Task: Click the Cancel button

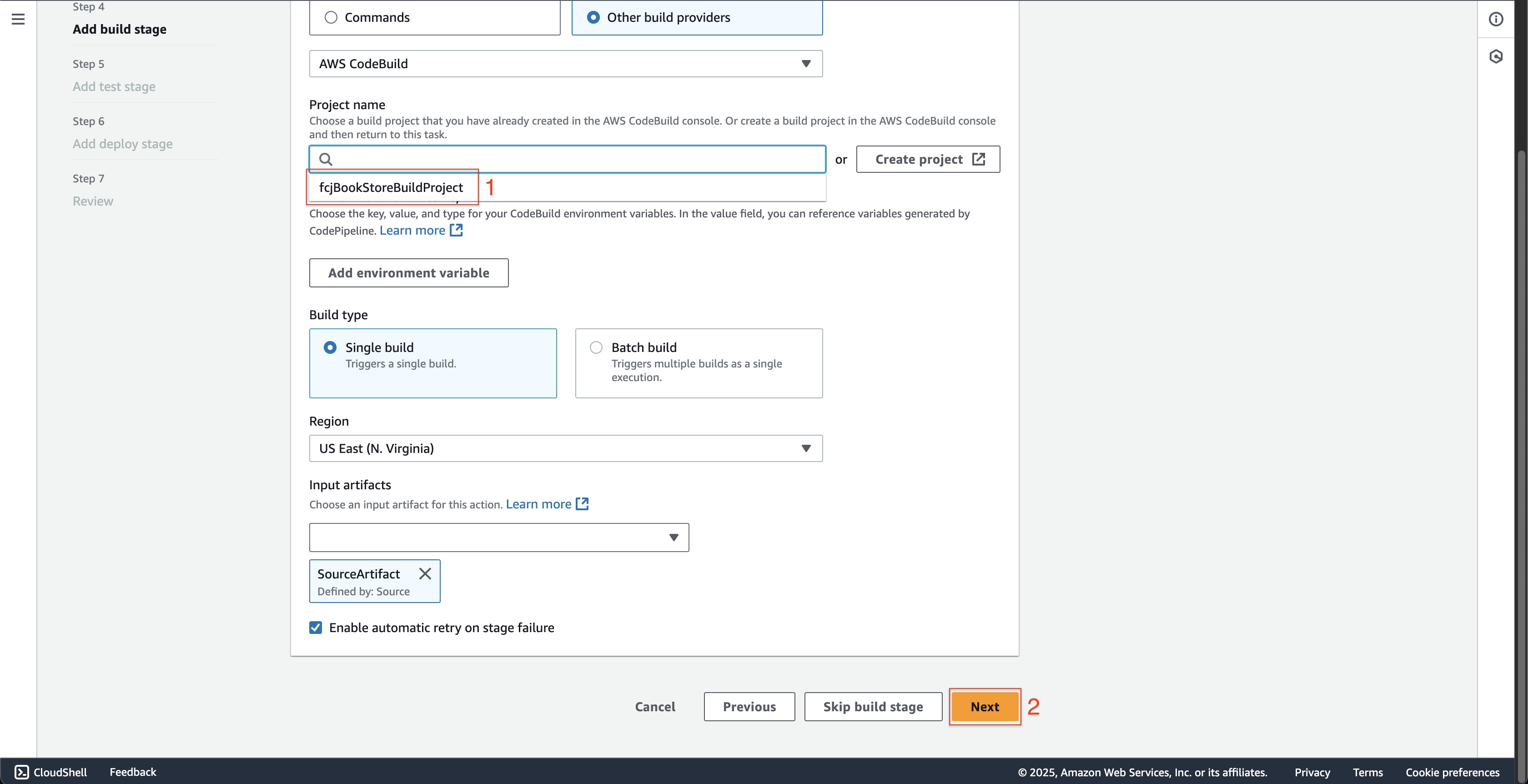Action: pyautogui.click(x=655, y=706)
